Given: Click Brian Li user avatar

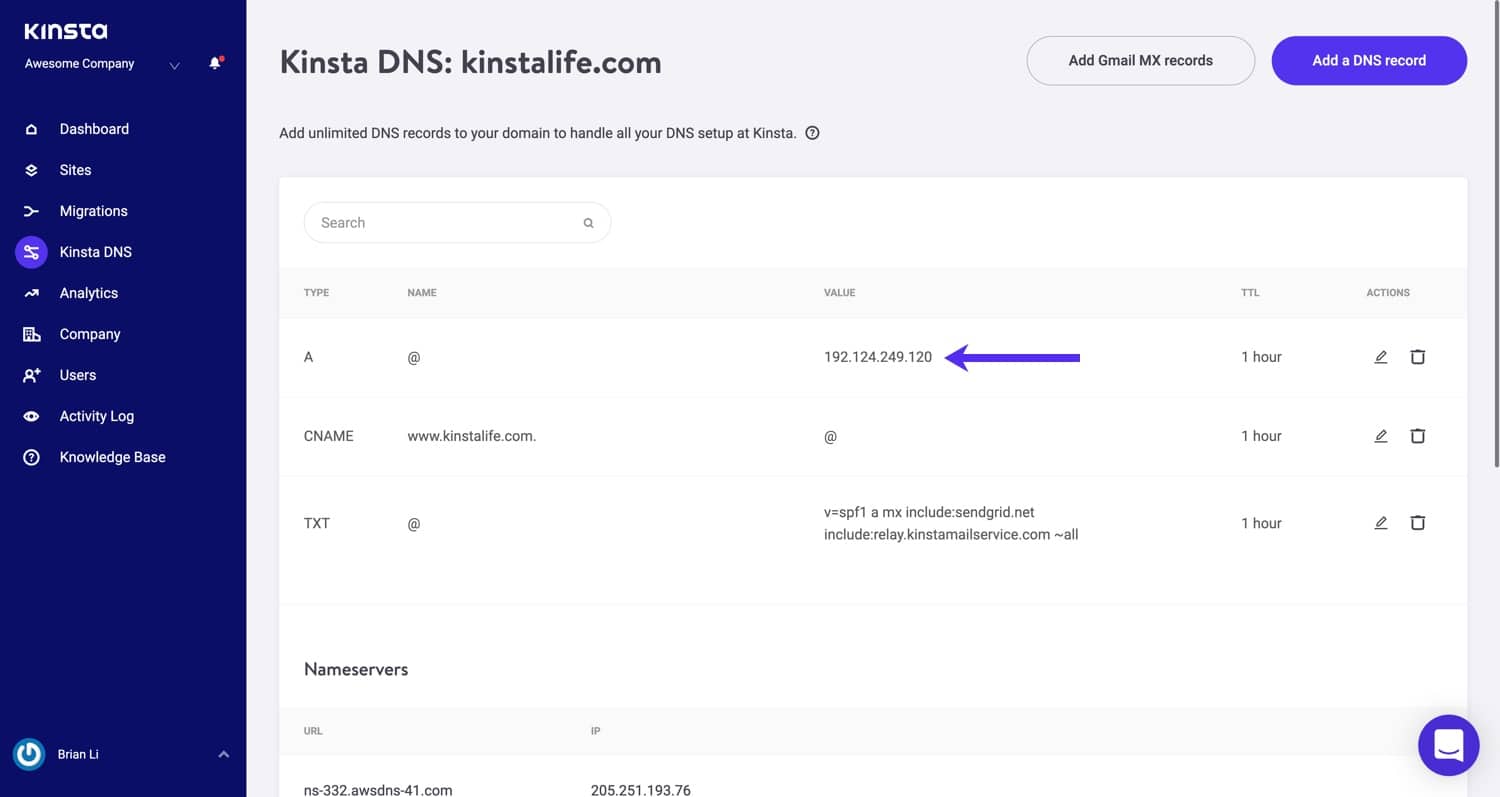Looking at the screenshot, I should pos(30,754).
